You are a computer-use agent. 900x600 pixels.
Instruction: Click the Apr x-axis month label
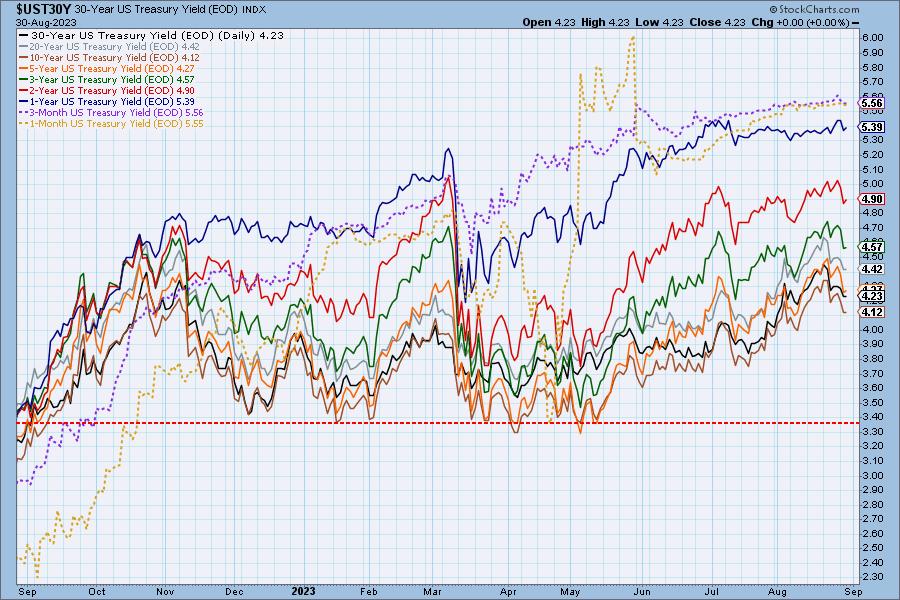point(508,592)
